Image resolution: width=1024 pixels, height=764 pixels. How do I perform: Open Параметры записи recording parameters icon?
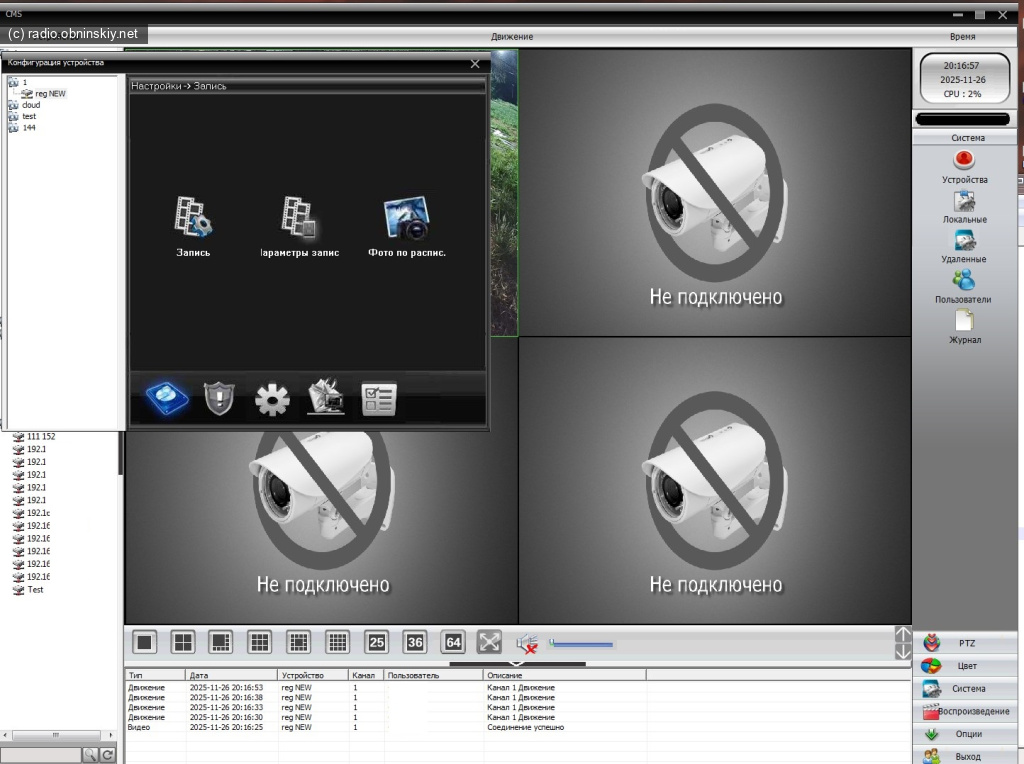(299, 218)
